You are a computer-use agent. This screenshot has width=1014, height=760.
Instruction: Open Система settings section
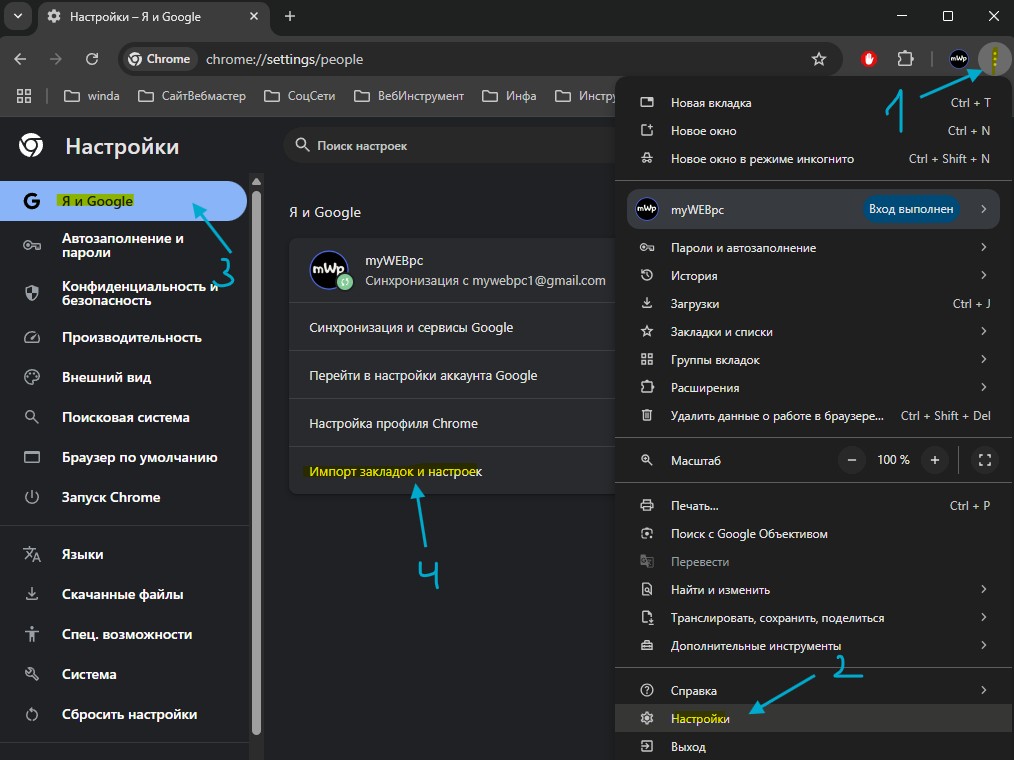pos(124,674)
